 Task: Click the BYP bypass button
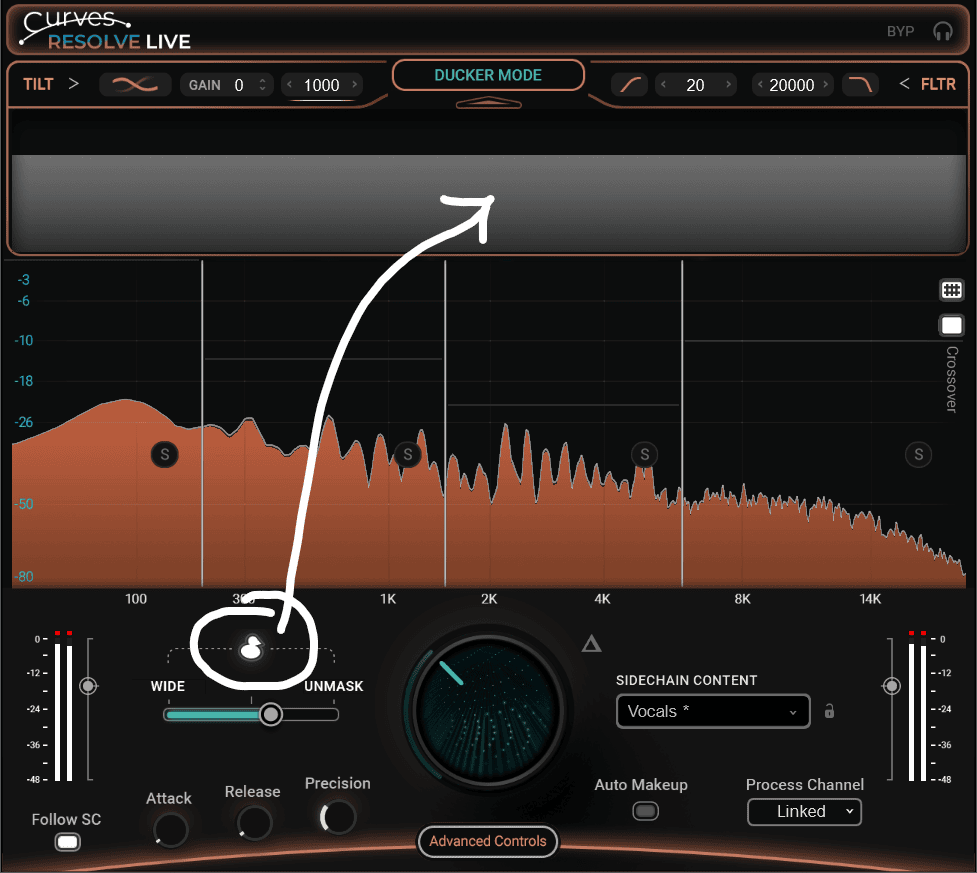pyautogui.click(x=900, y=31)
